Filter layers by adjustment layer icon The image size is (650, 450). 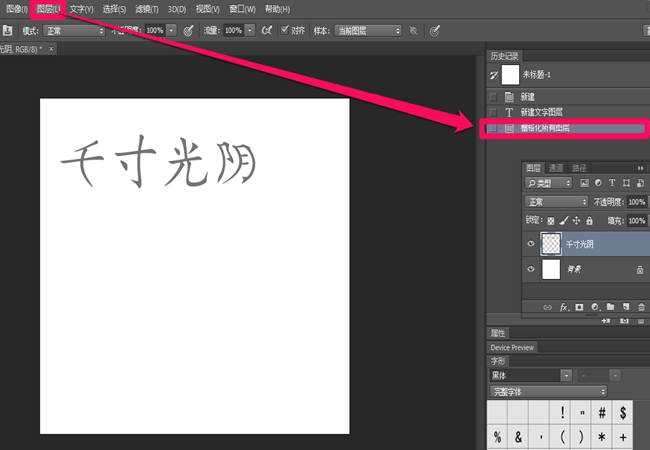(x=598, y=183)
